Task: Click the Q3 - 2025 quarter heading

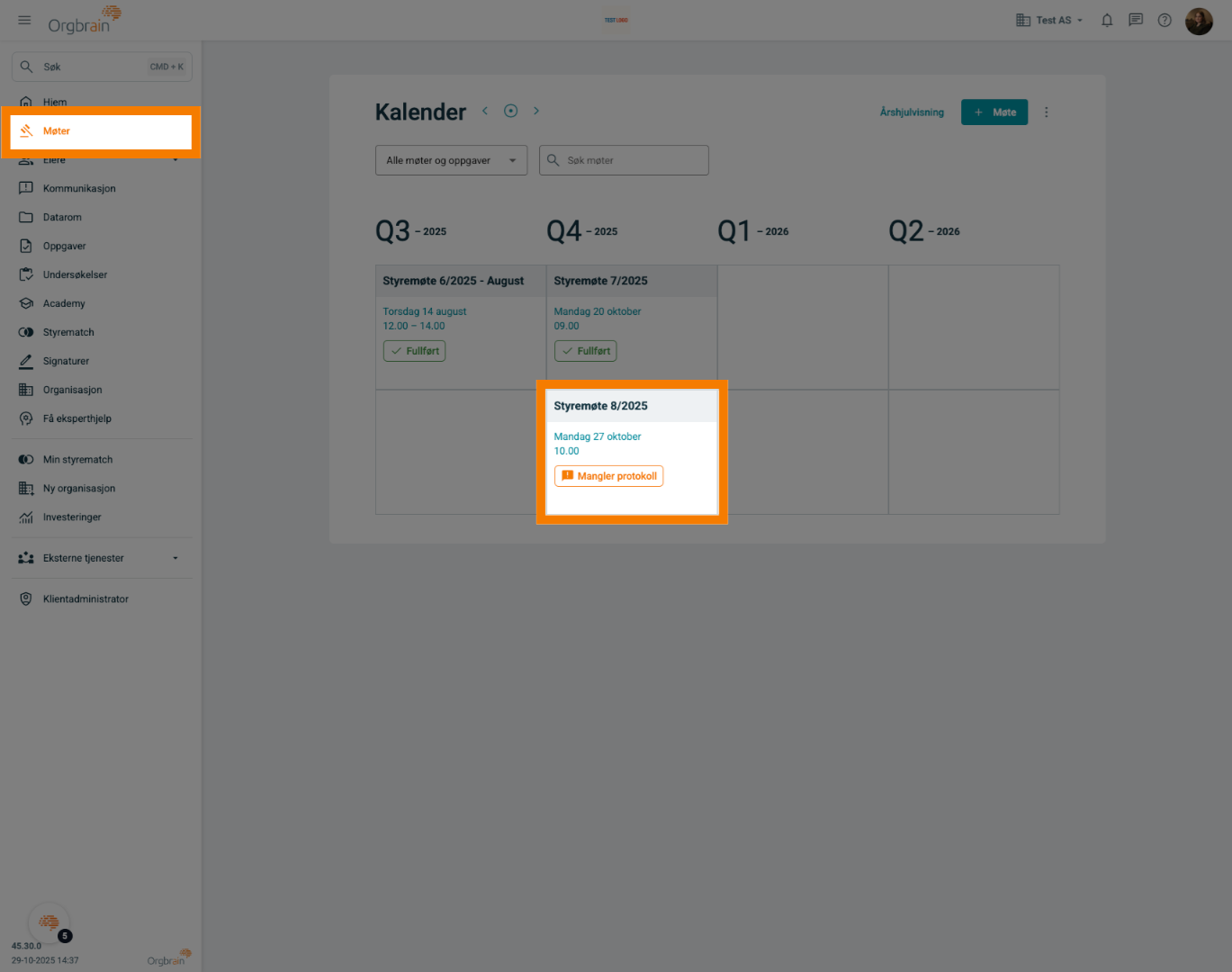Action: [411, 231]
